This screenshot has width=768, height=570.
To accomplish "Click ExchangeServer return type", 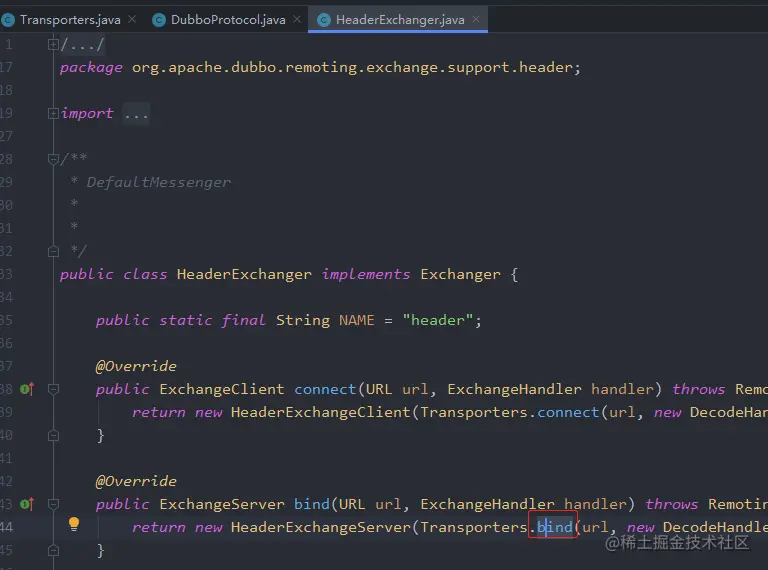I will point(221,504).
